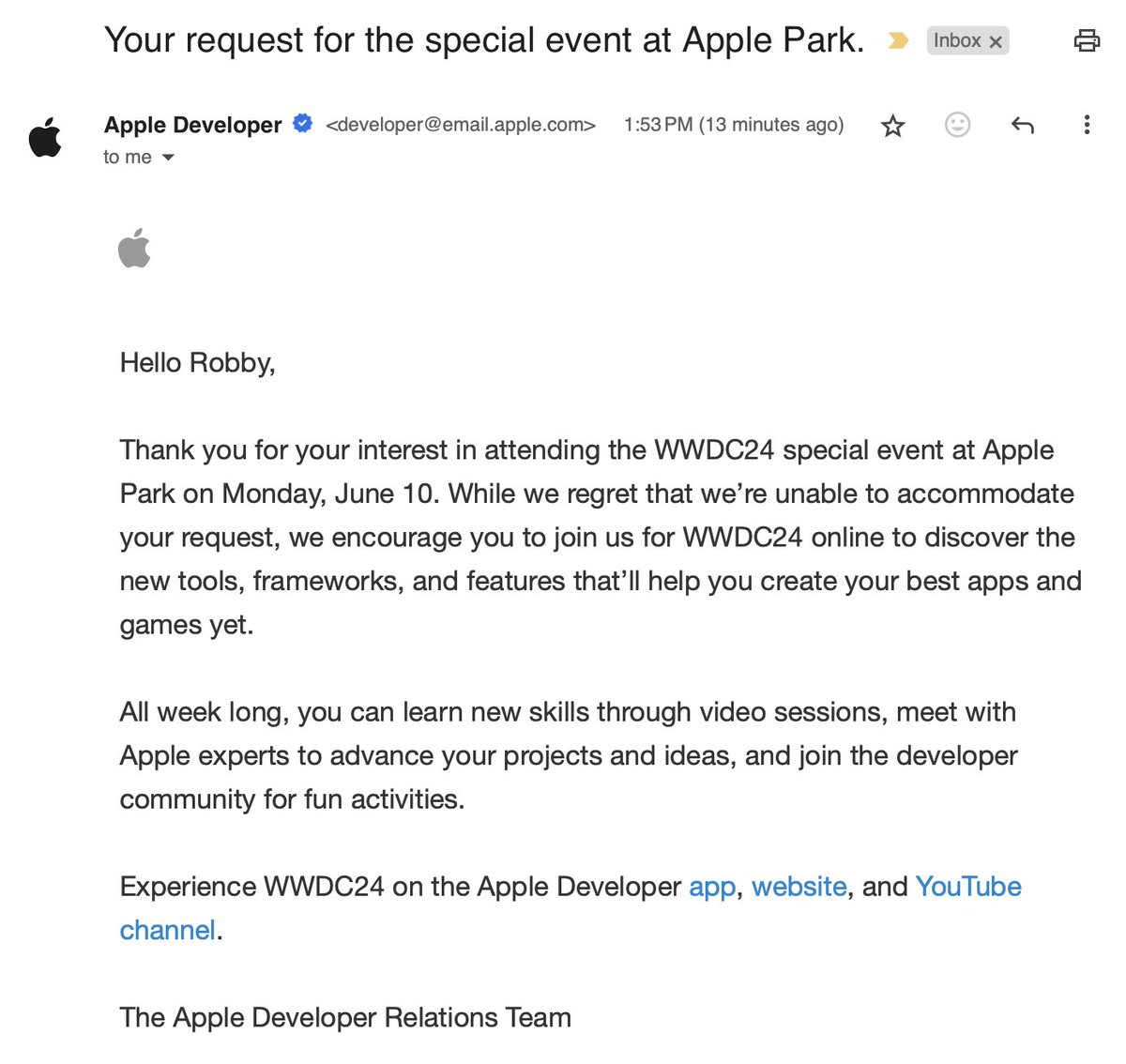Open the three-dot more options menu
Image resolution: width=1126 pixels, height=1064 pixels.
[1087, 125]
